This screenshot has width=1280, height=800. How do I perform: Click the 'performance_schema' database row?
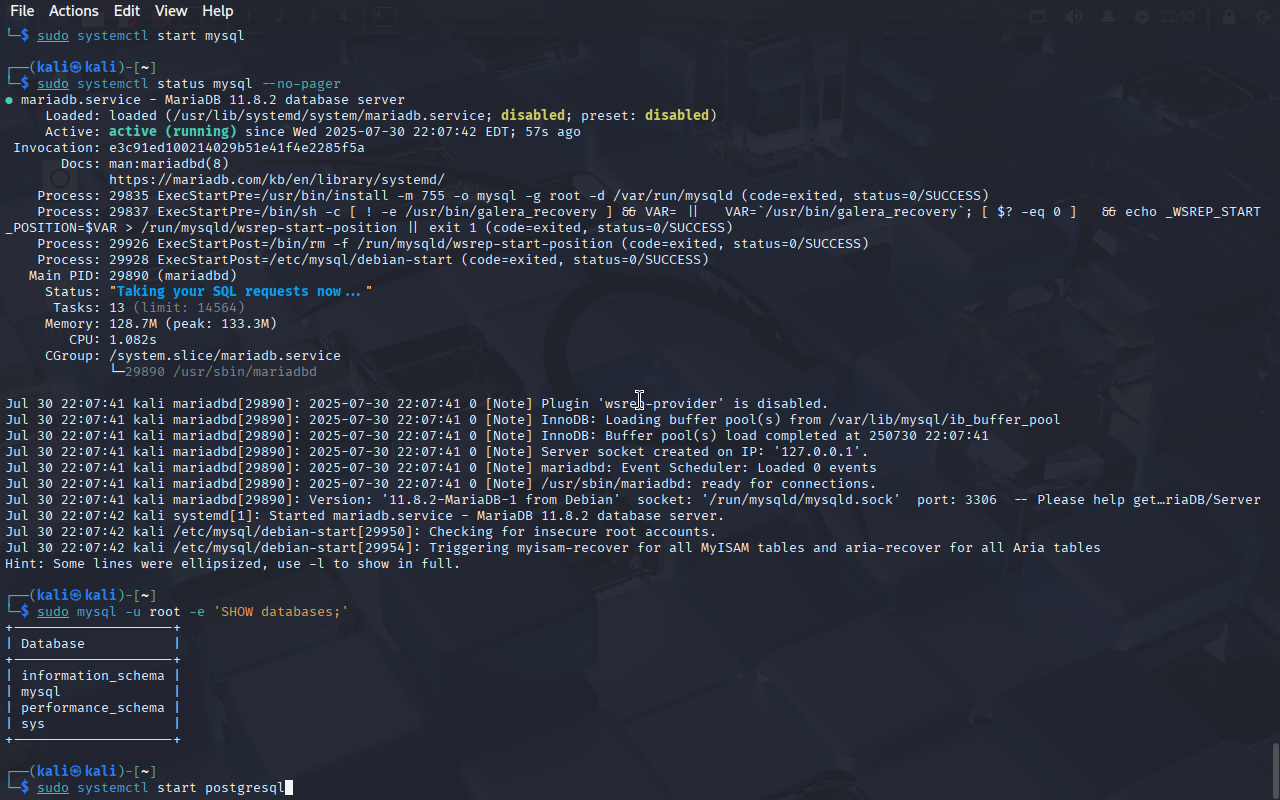tap(93, 707)
